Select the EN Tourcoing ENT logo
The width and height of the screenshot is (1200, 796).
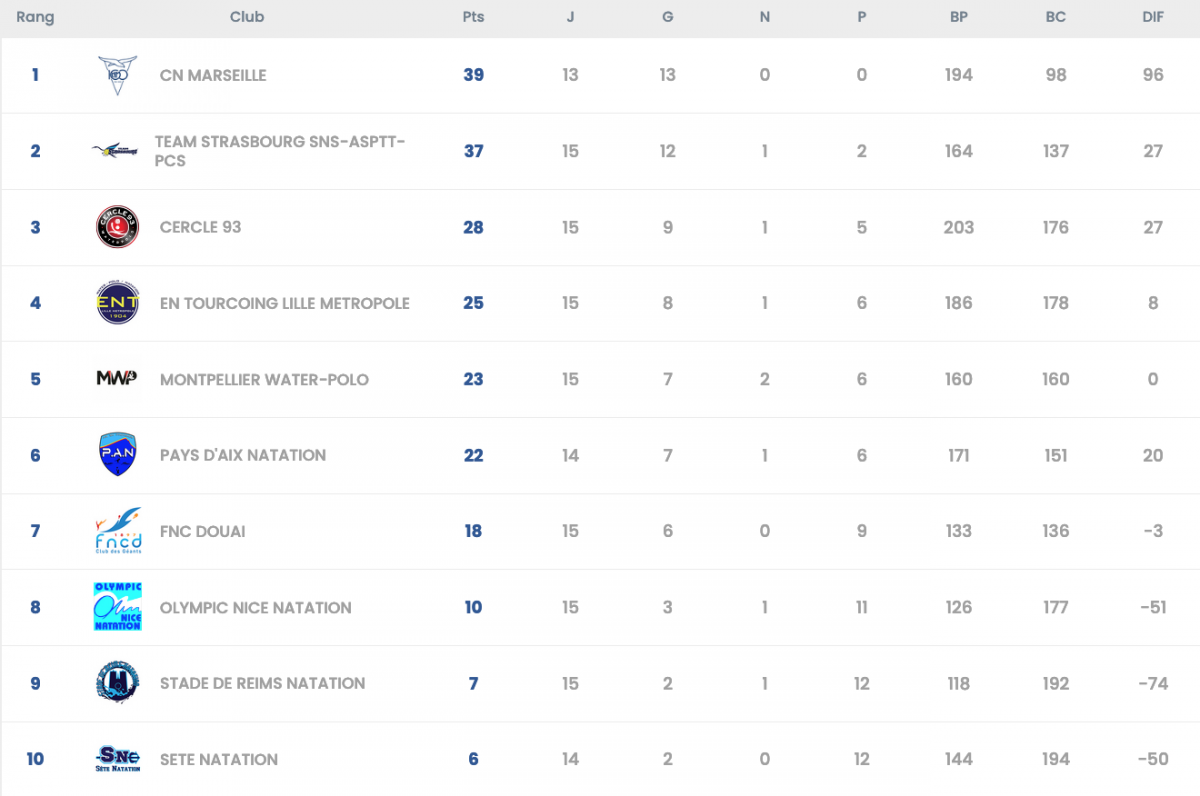point(117,303)
